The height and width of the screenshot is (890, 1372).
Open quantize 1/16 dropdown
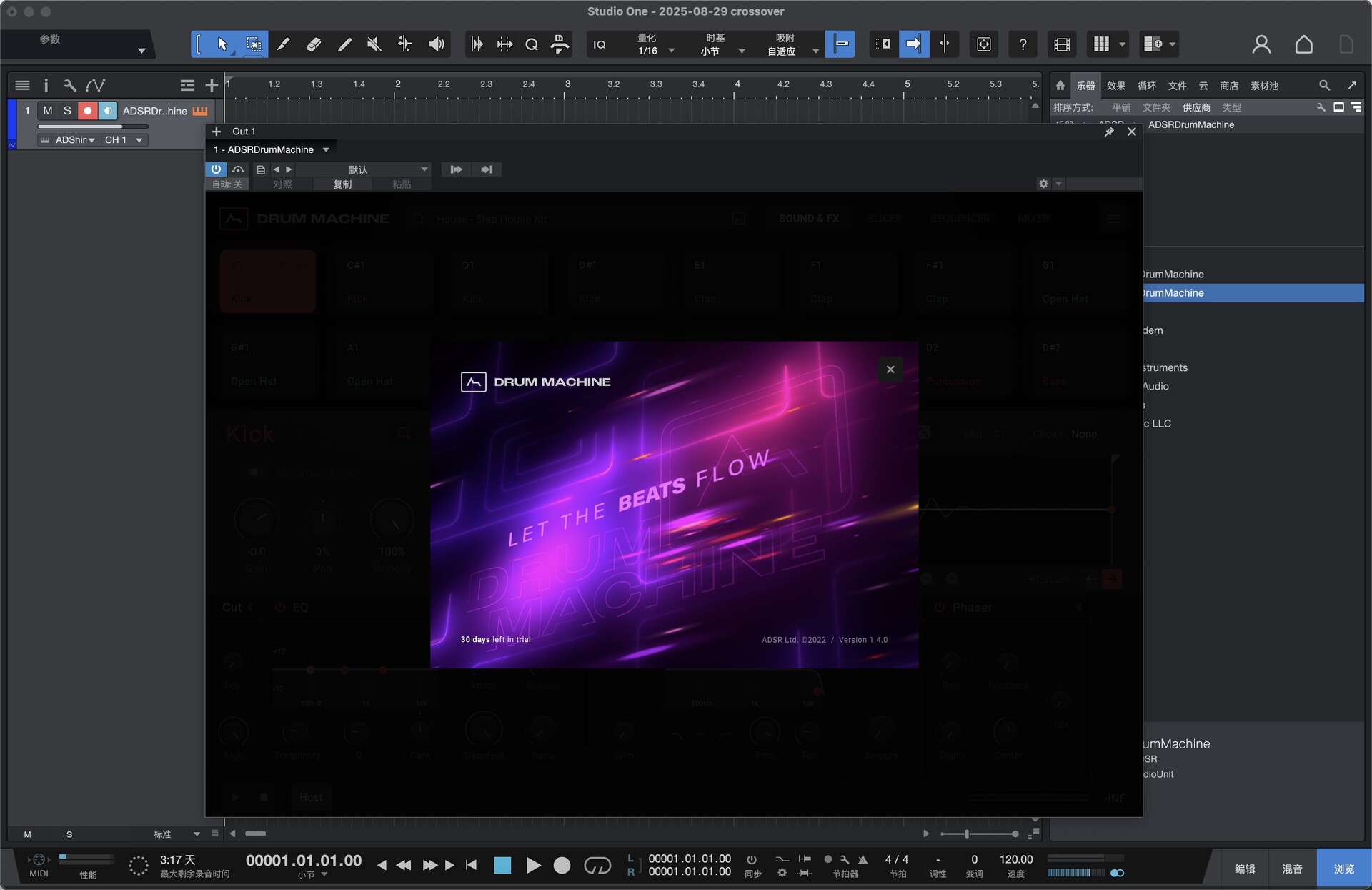656,51
